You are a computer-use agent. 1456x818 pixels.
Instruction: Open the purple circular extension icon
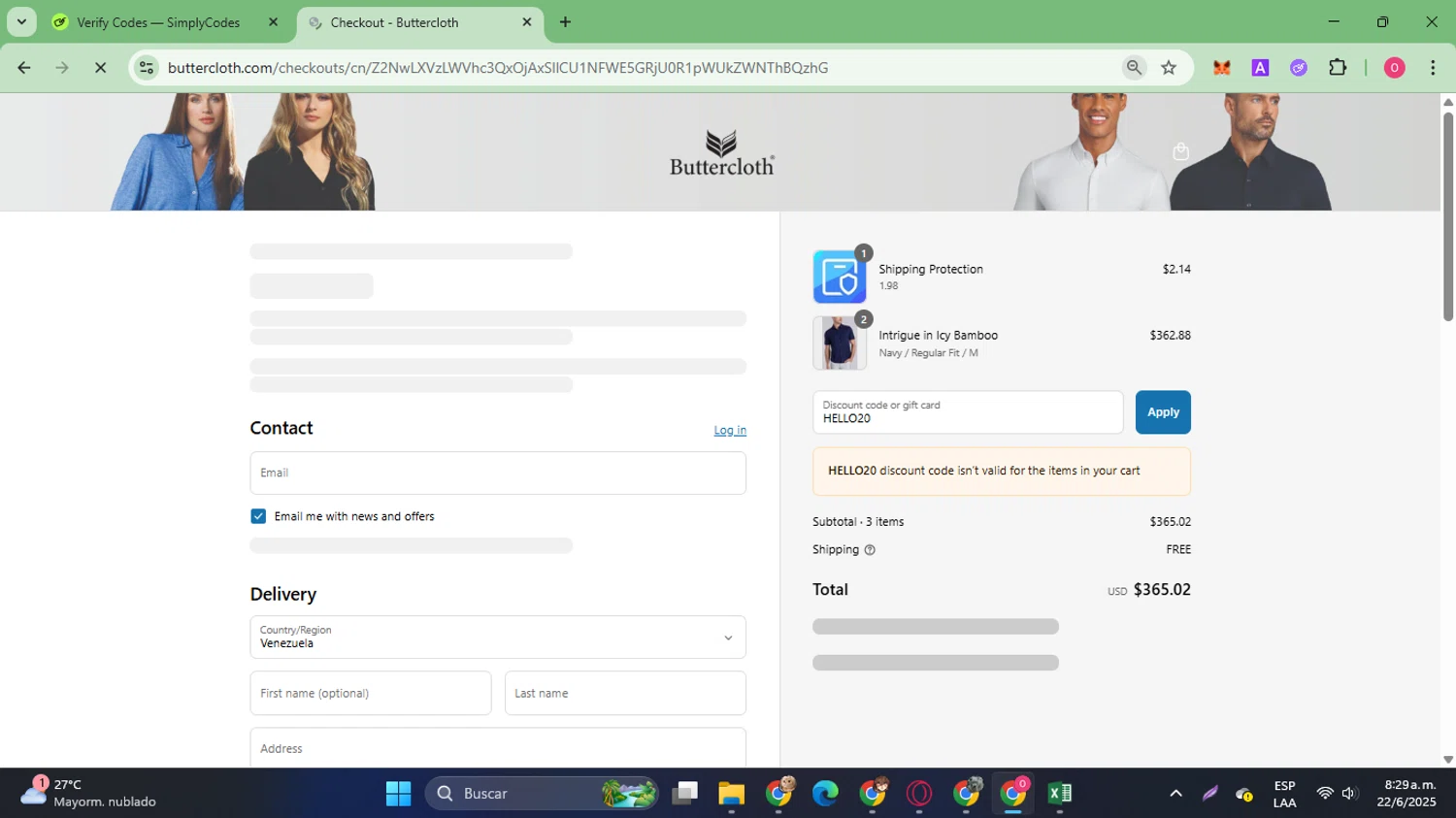point(1299,67)
